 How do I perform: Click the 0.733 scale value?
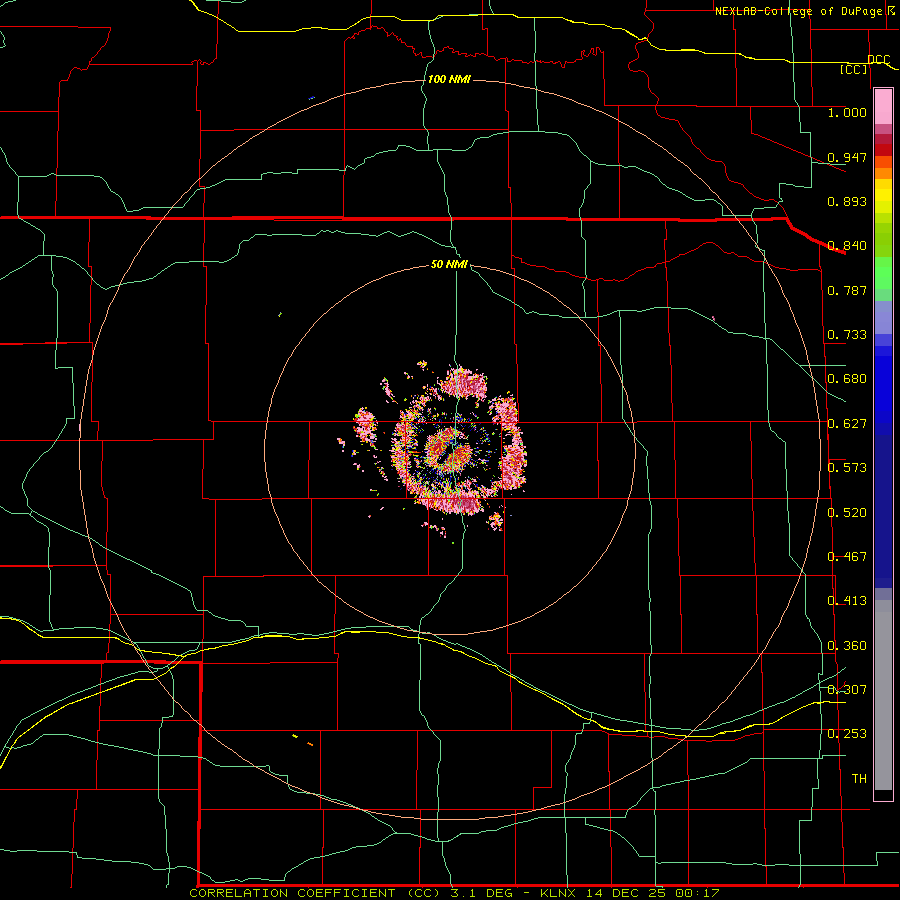pos(847,335)
